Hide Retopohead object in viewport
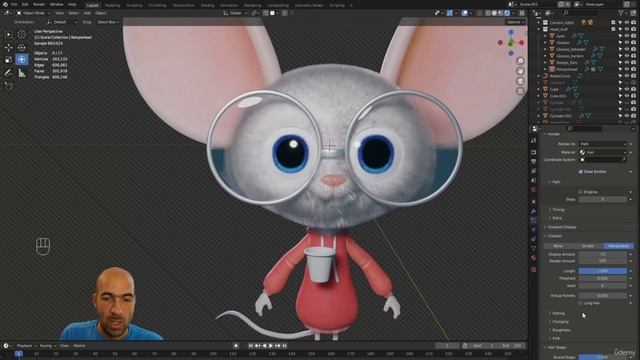This screenshot has height=360, width=640. click(x=627, y=69)
